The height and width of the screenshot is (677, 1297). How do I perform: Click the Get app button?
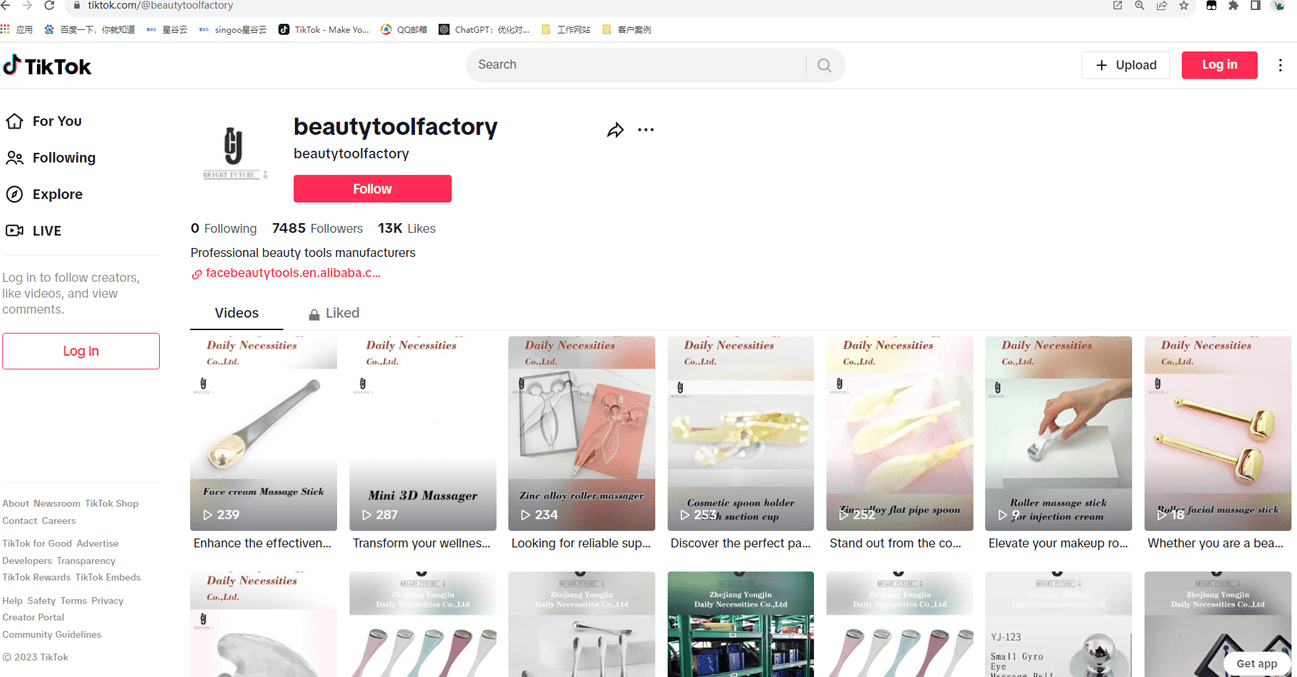(1256, 663)
